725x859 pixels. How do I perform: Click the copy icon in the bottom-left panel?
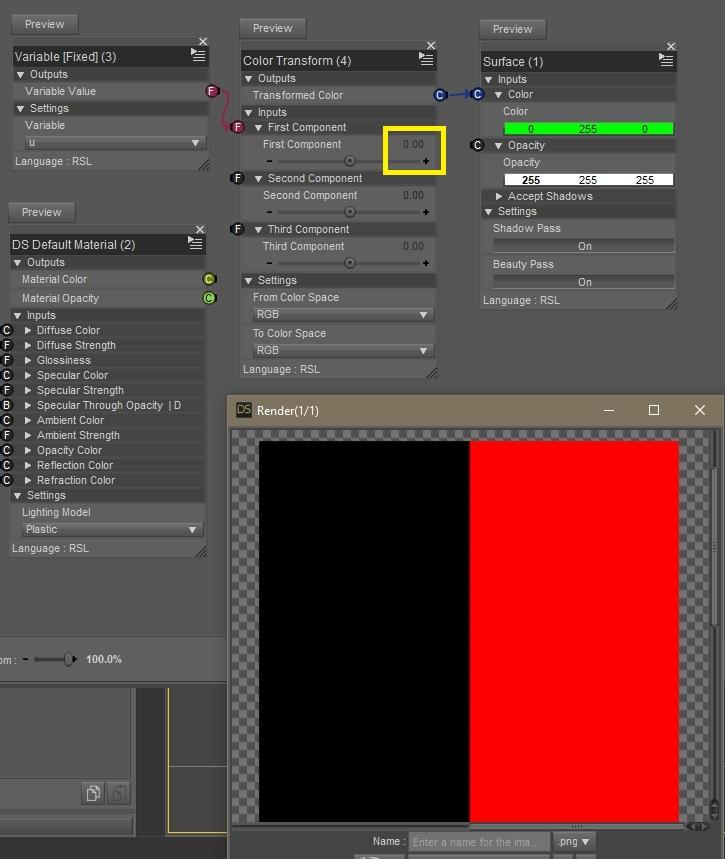coord(93,793)
